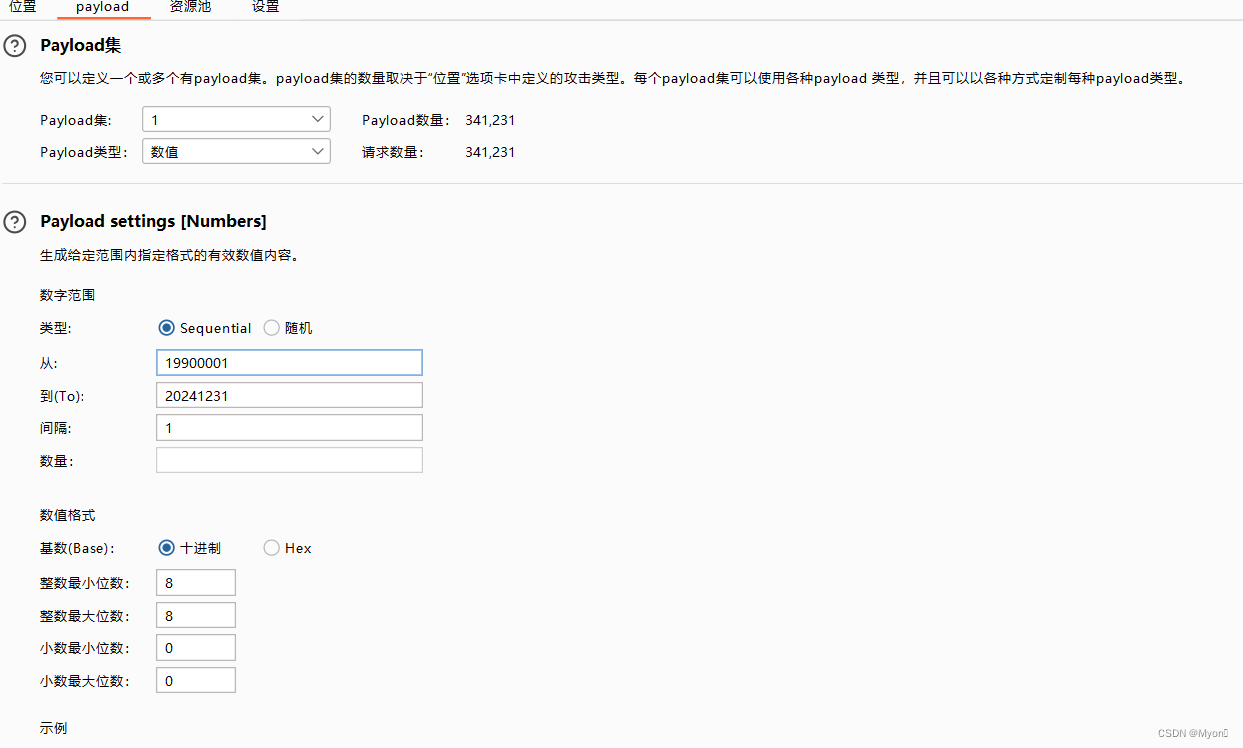
Task: Choose the 十进制 base radio button
Action: (x=166, y=548)
